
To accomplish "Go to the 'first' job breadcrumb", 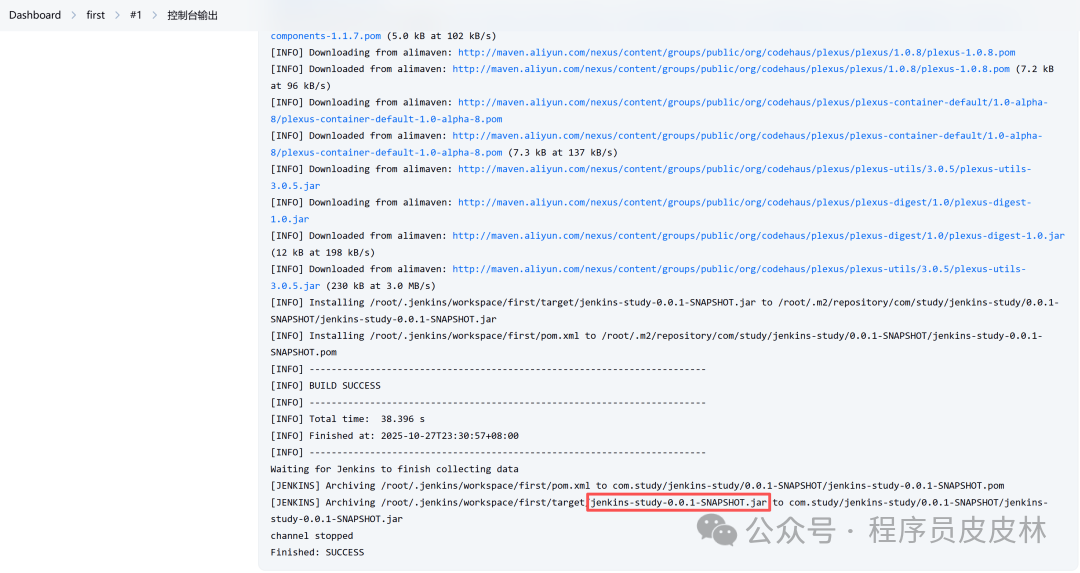I will [x=96, y=15].
